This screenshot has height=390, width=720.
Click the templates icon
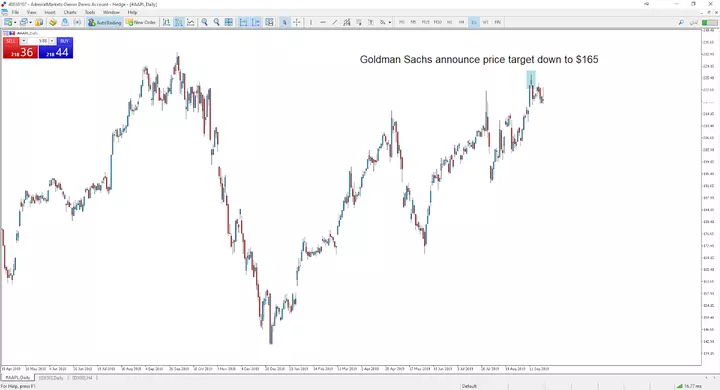[x=270, y=22]
